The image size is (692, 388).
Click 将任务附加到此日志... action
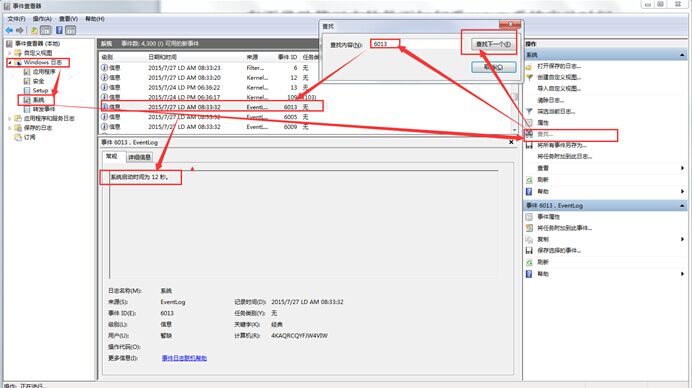564,157
